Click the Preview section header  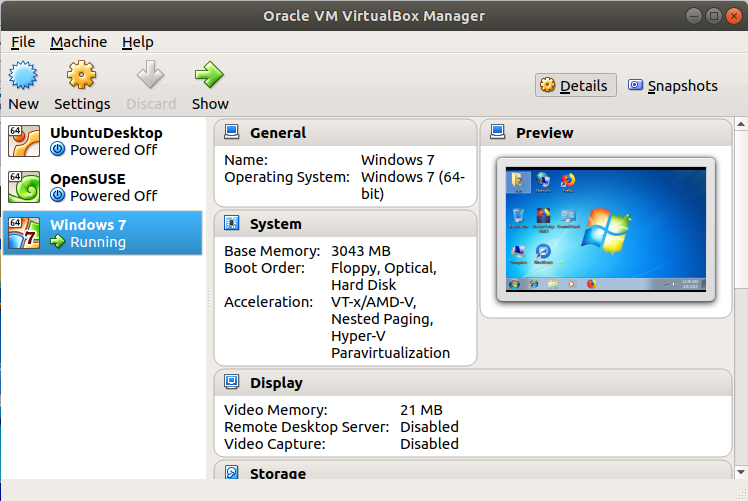point(606,133)
